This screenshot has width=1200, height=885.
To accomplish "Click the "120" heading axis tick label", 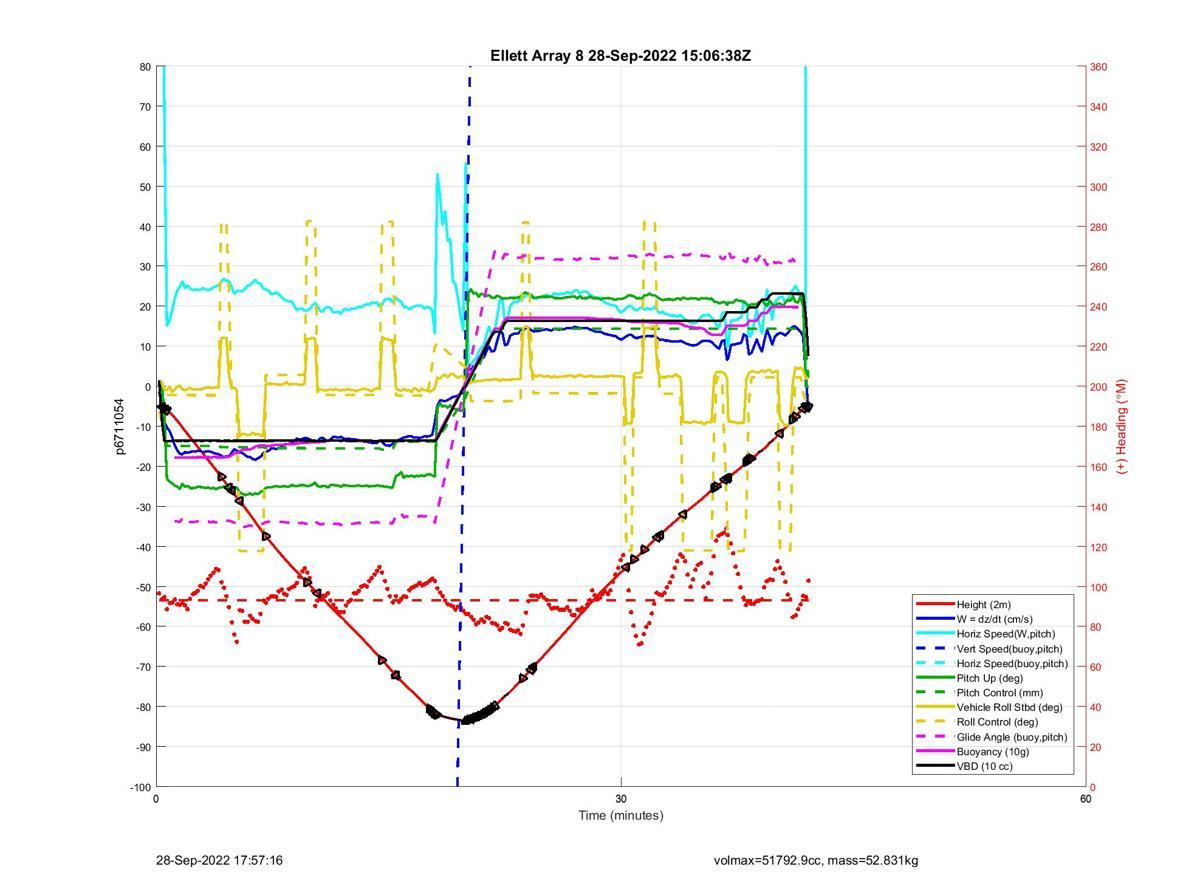I will coord(1099,547).
